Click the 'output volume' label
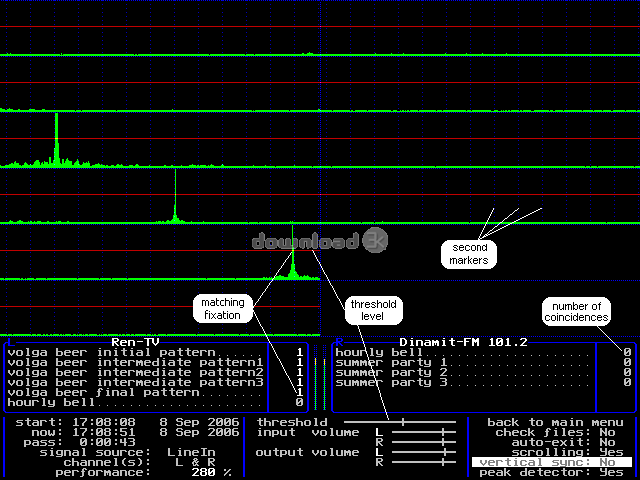 [x=307, y=452]
